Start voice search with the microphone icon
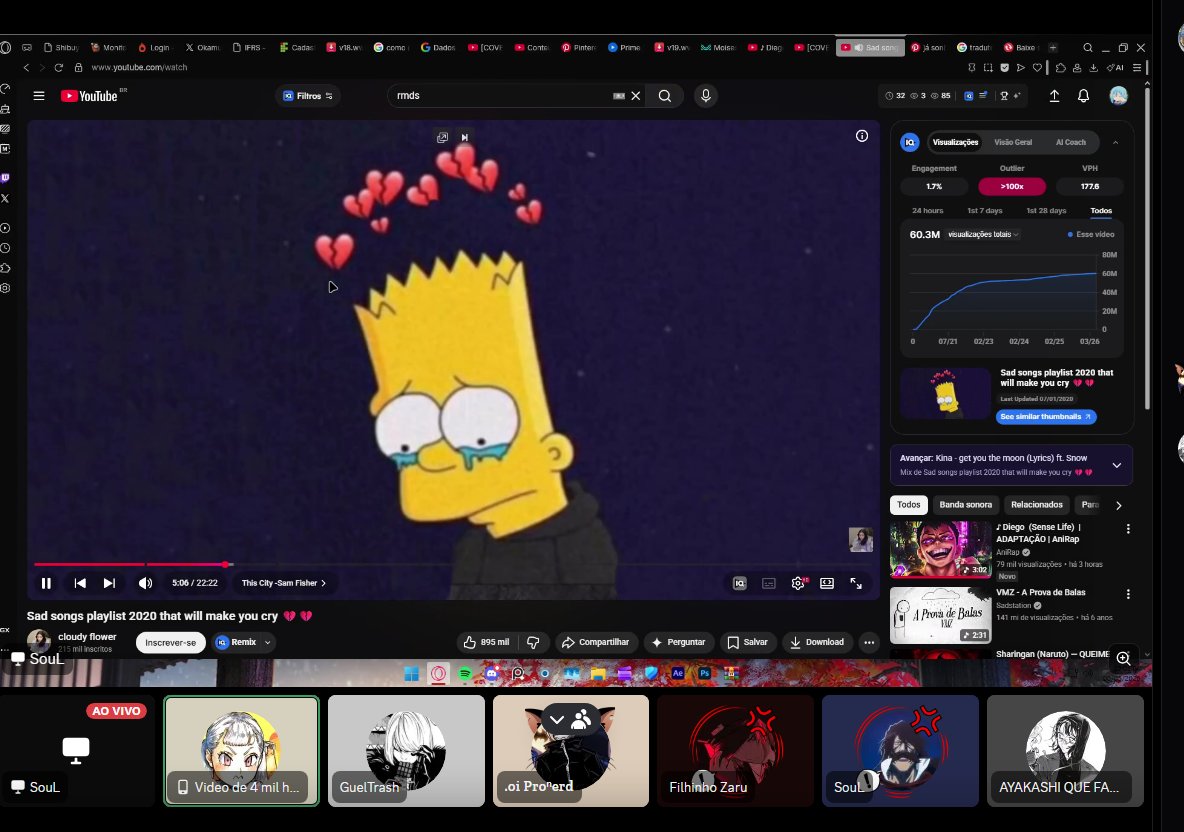 click(x=705, y=96)
